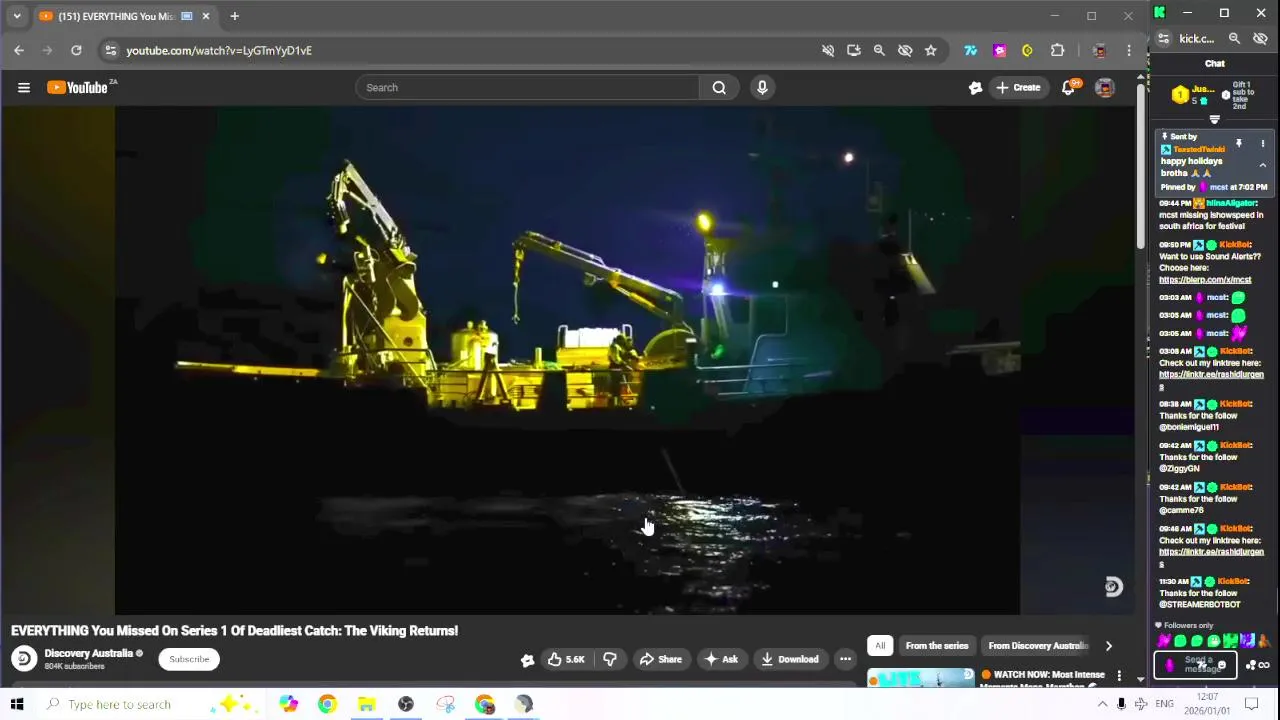
Task: Open Chrome profile avatar in toolbar
Action: [x=1099, y=50]
